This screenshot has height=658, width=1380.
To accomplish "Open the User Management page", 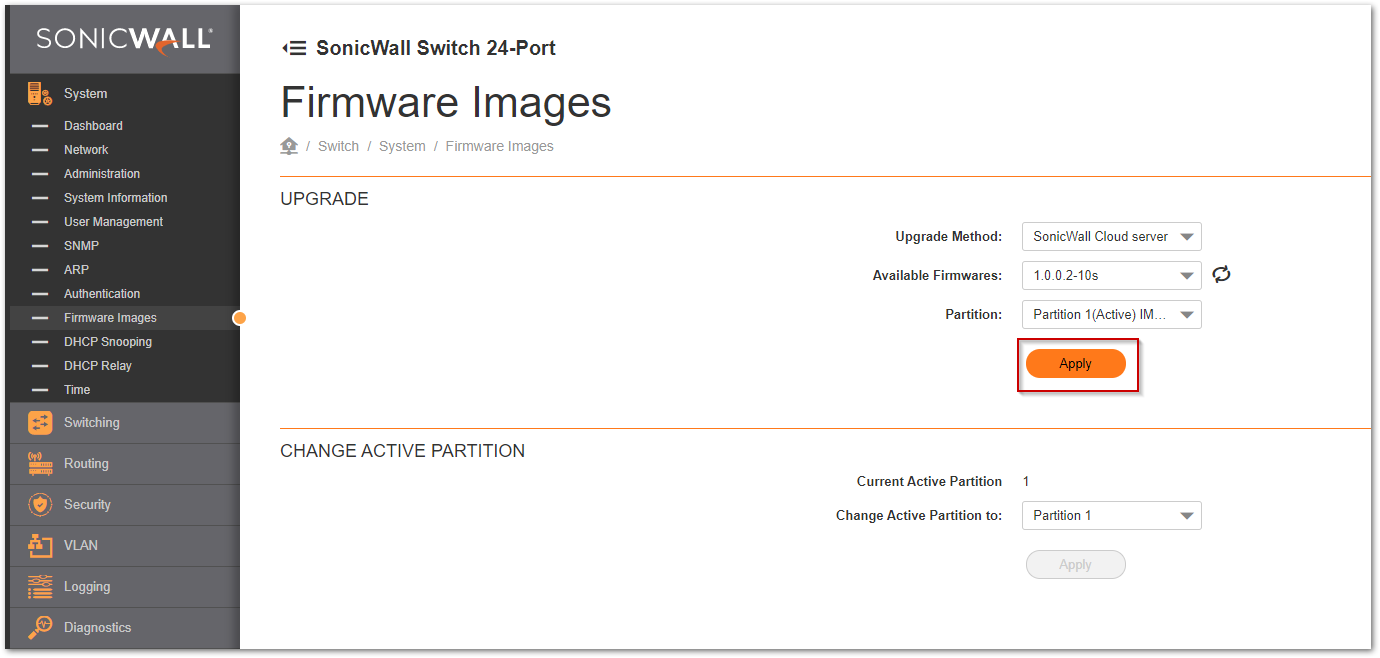I will (x=113, y=222).
